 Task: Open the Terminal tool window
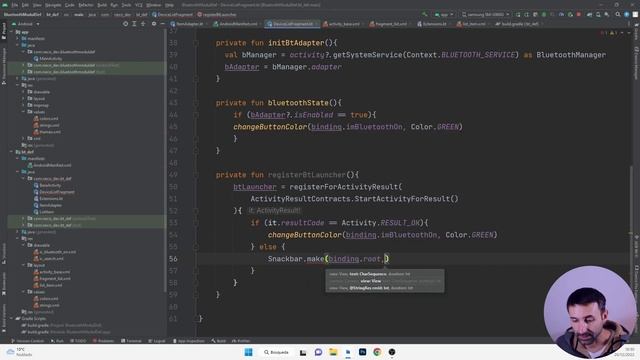131,341
